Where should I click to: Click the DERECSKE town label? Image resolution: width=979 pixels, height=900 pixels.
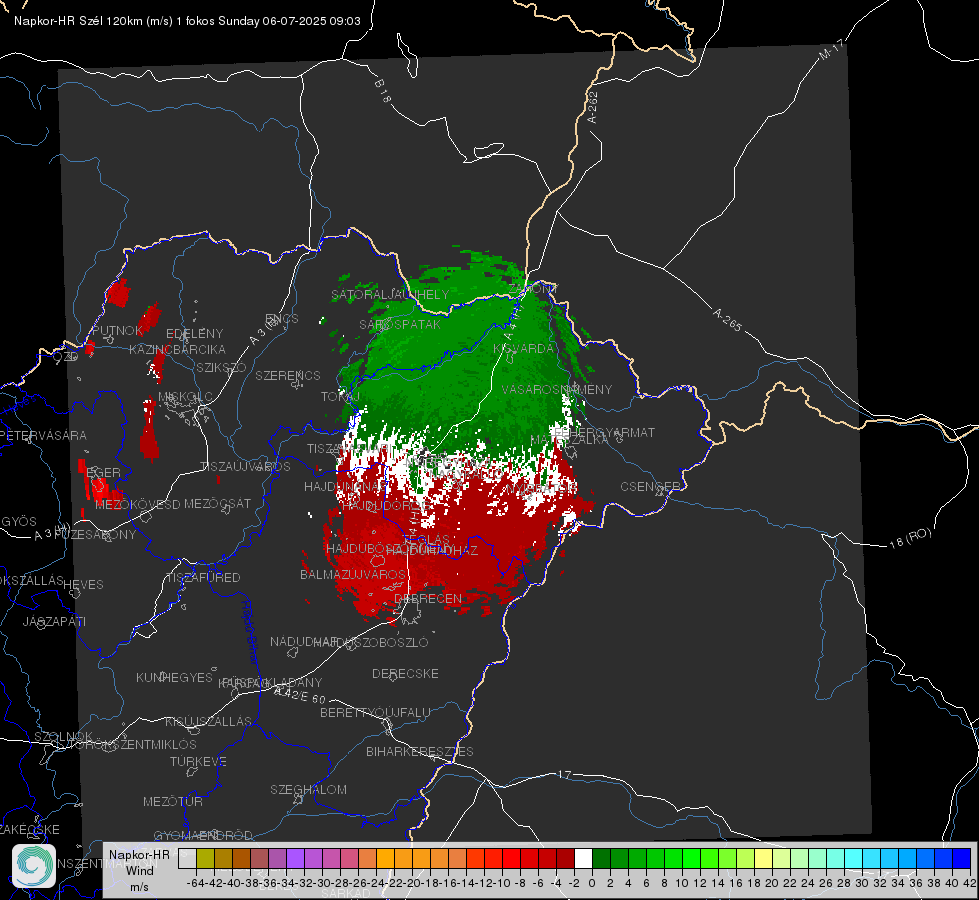(405, 674)
